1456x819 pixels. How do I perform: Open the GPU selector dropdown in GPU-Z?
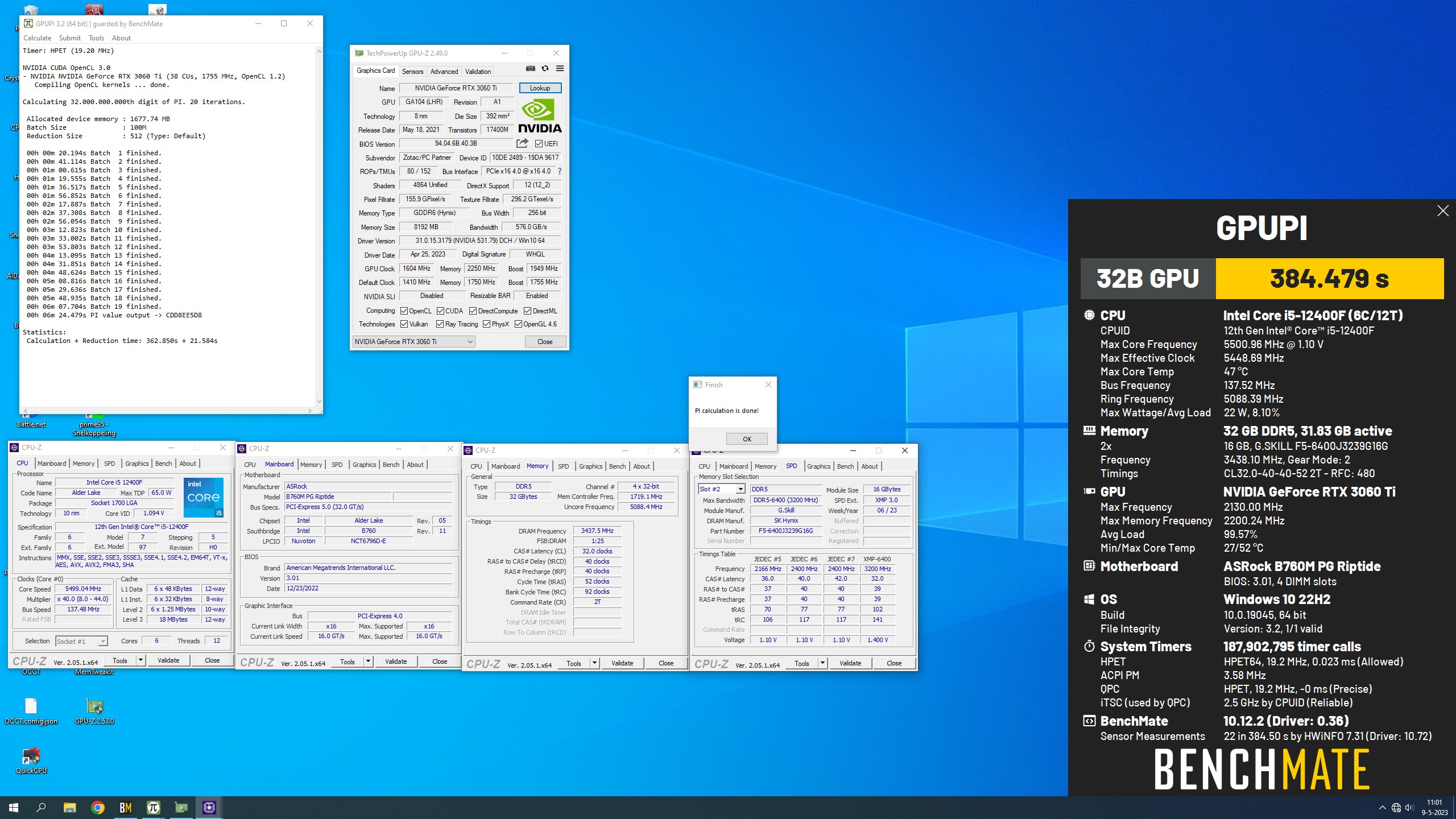click(413, 342)
